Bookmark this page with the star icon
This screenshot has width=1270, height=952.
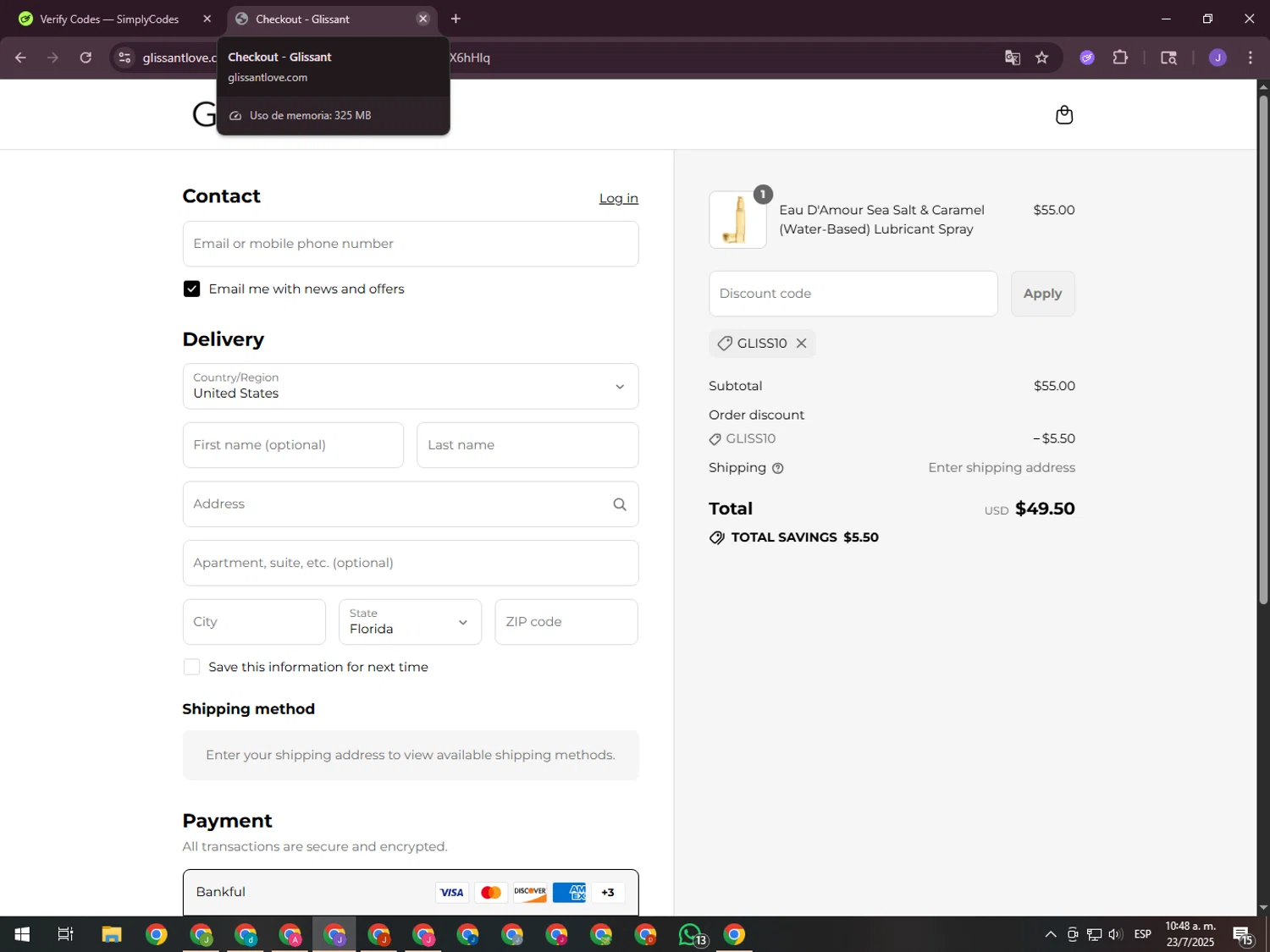(x=1041, y=58)
